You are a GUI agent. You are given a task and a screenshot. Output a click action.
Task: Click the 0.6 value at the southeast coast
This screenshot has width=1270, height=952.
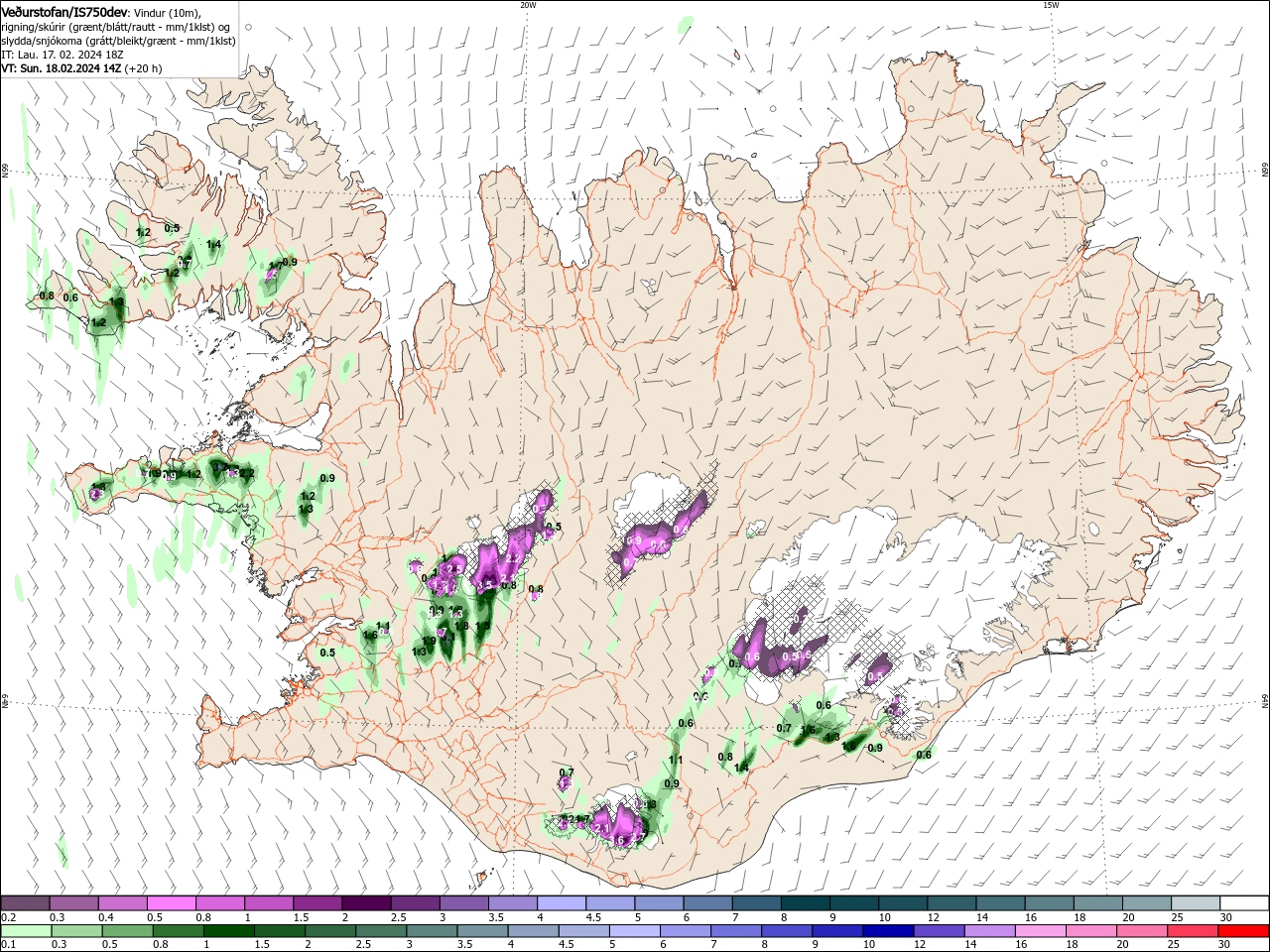[924, 755]
